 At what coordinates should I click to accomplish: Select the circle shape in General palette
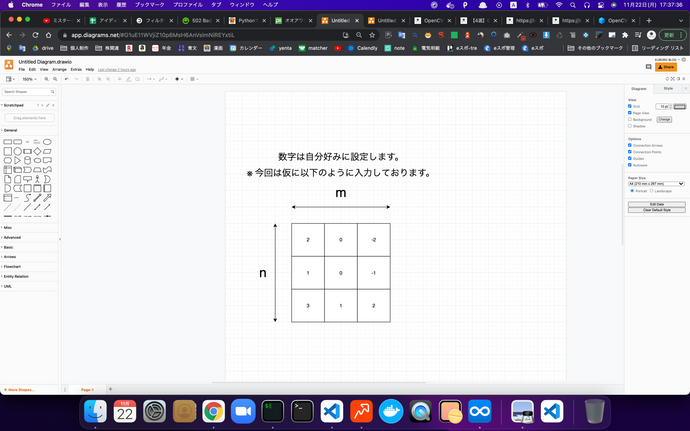coord(18,151)
